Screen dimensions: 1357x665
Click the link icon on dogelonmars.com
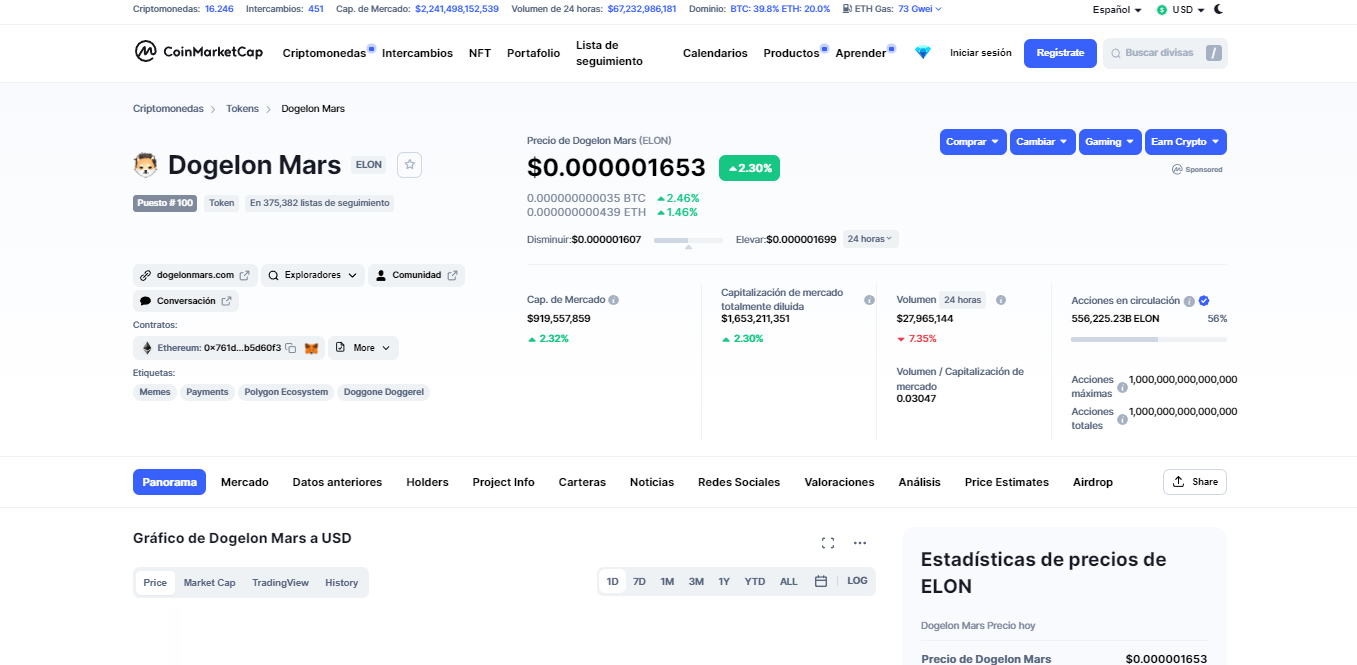pyautogui.click(x=145, y=275)
